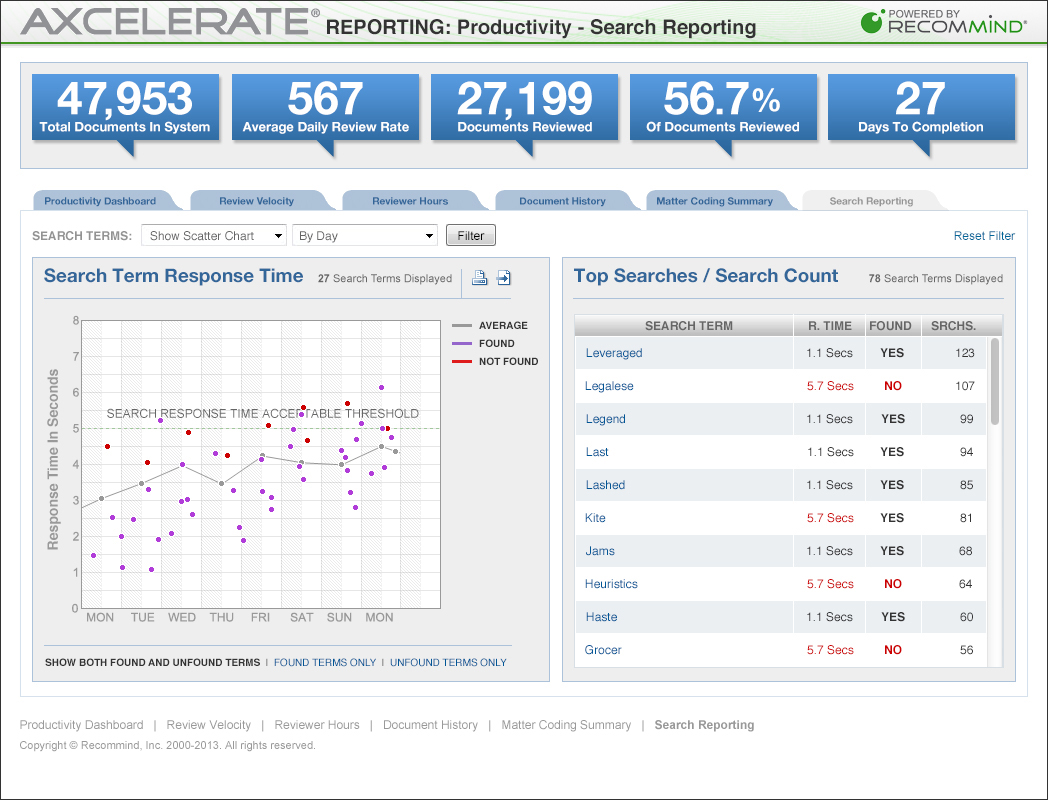Click the 5.7 Secs time for Kite
Viewport: 1048px width, 800px height.
coord(829,518)
